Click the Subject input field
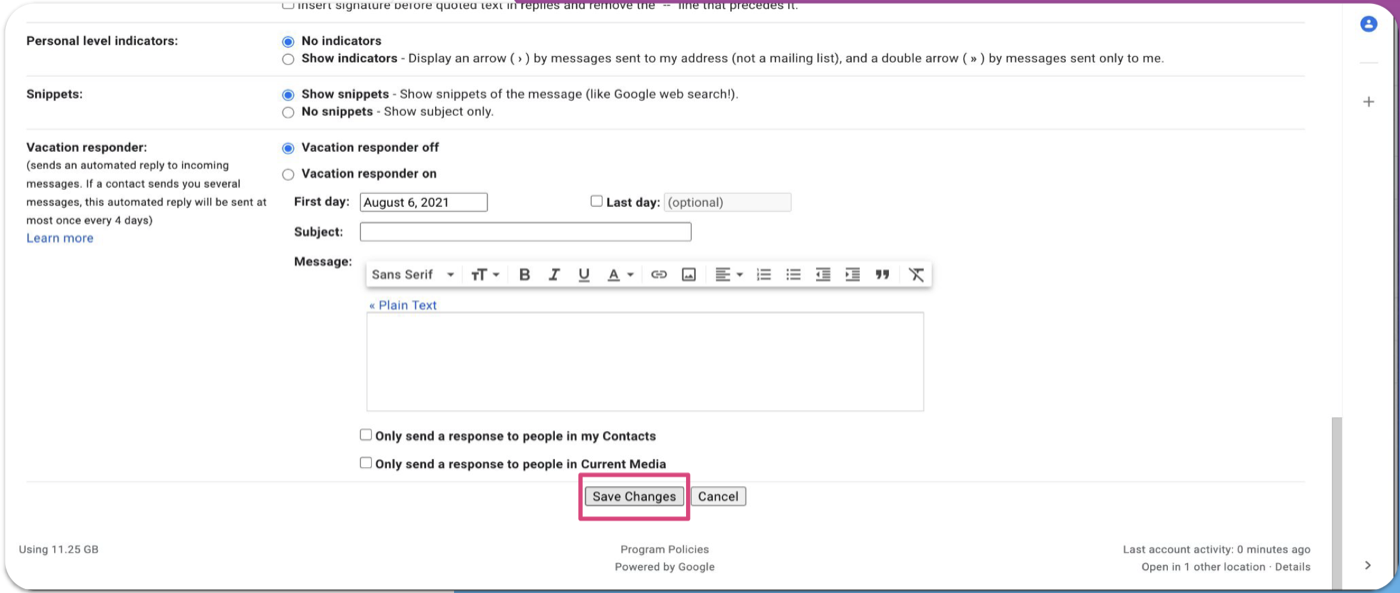Image resolution: width=1400 pixels, height=593 pixels. tap(525, 231)
